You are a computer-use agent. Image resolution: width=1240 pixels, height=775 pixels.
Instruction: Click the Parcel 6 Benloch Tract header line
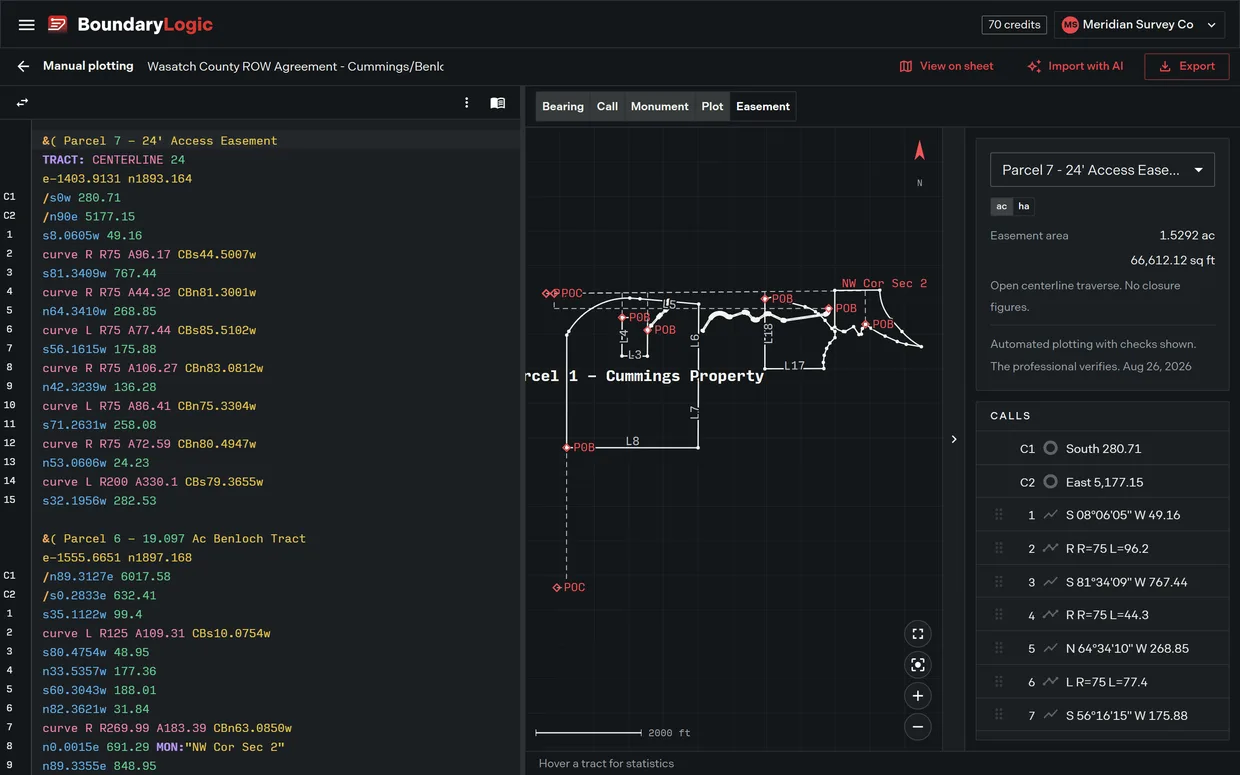point(174,538)
